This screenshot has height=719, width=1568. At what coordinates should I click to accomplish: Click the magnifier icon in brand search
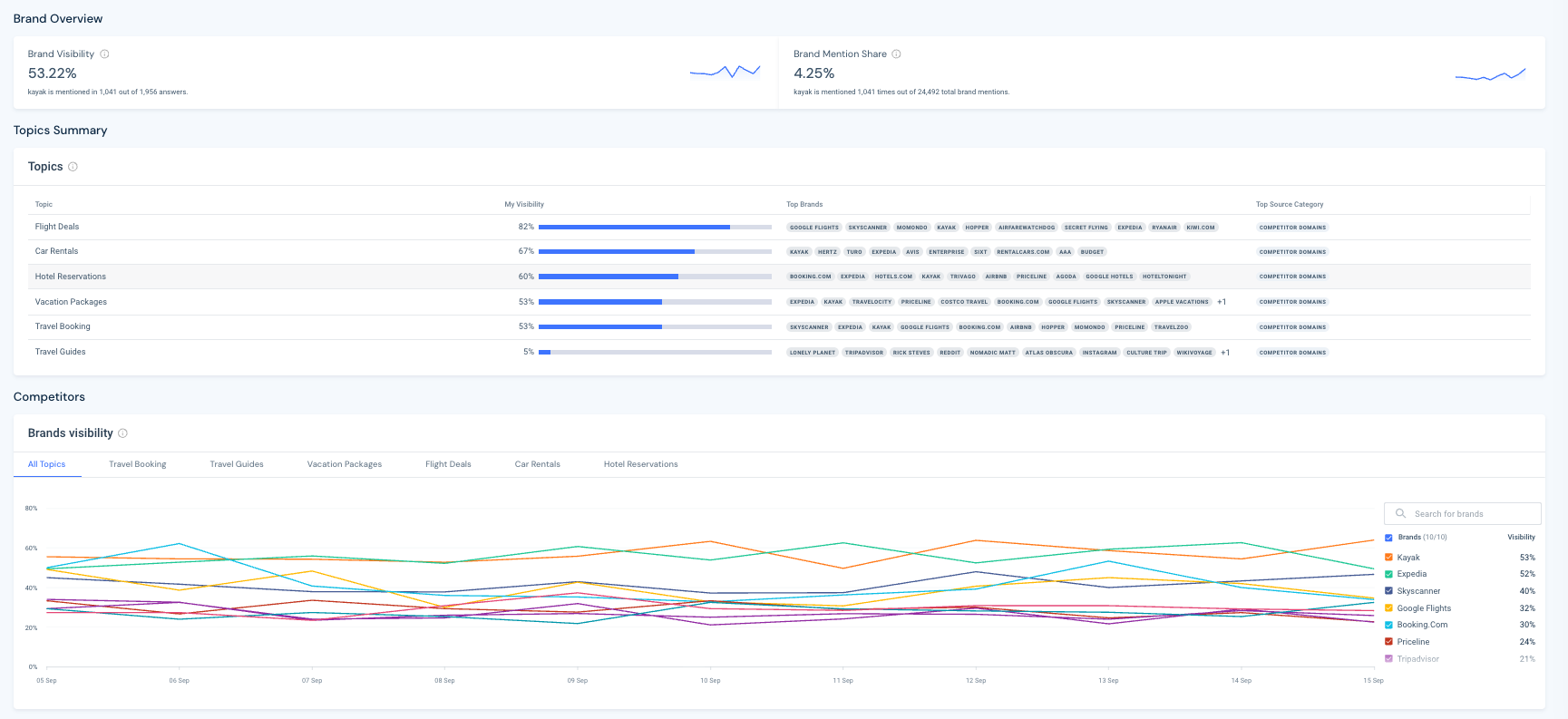1400,514
